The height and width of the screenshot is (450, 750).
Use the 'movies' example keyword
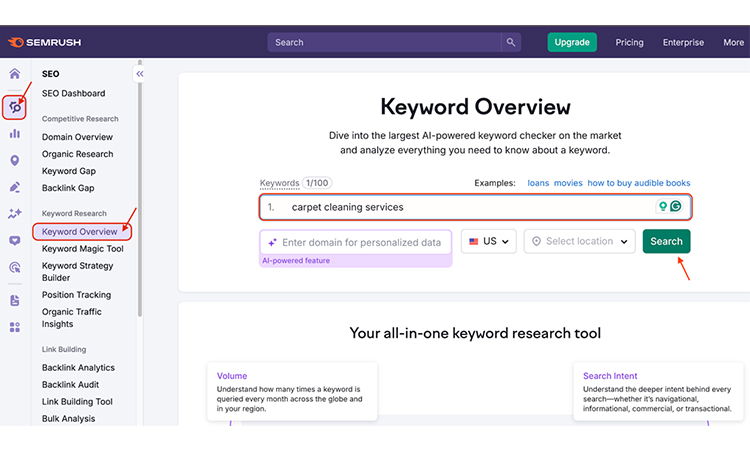pyautogui.click(x=568, y=183)
